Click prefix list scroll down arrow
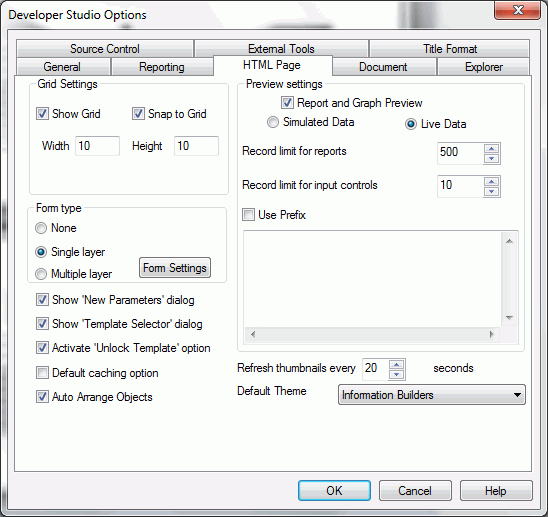Image resolution: width=548 pixels, height=517 pixels. coord(509,318)
